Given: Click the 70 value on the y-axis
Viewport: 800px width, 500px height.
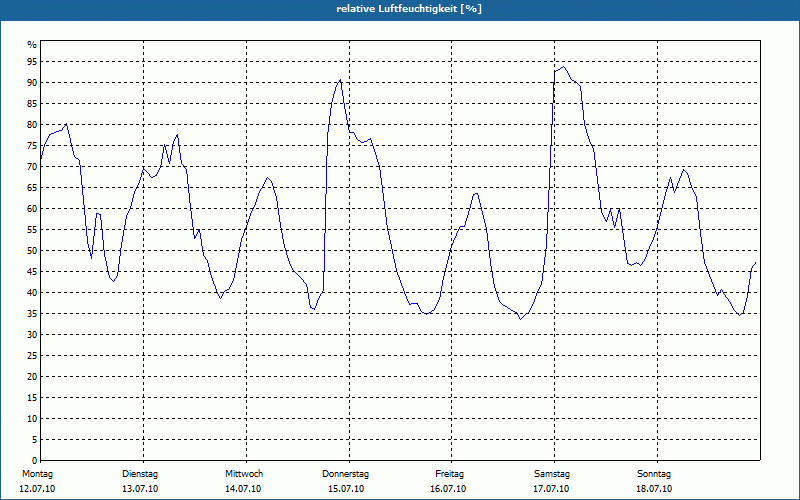Looking at the screenshot, I should (32, 167).
